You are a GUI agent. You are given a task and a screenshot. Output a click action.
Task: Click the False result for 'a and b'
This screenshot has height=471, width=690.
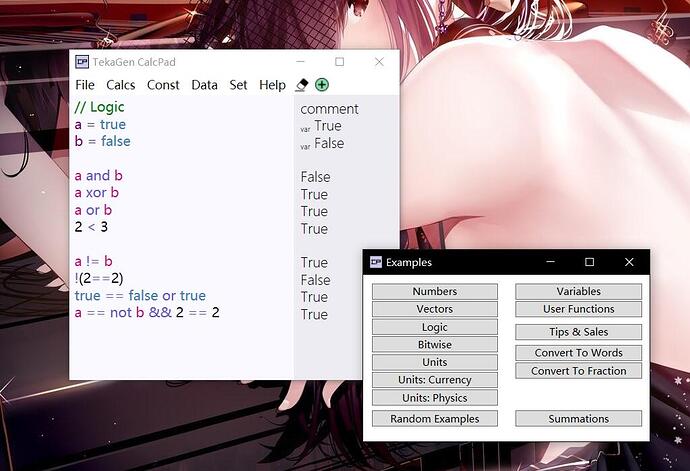point(316,177)
